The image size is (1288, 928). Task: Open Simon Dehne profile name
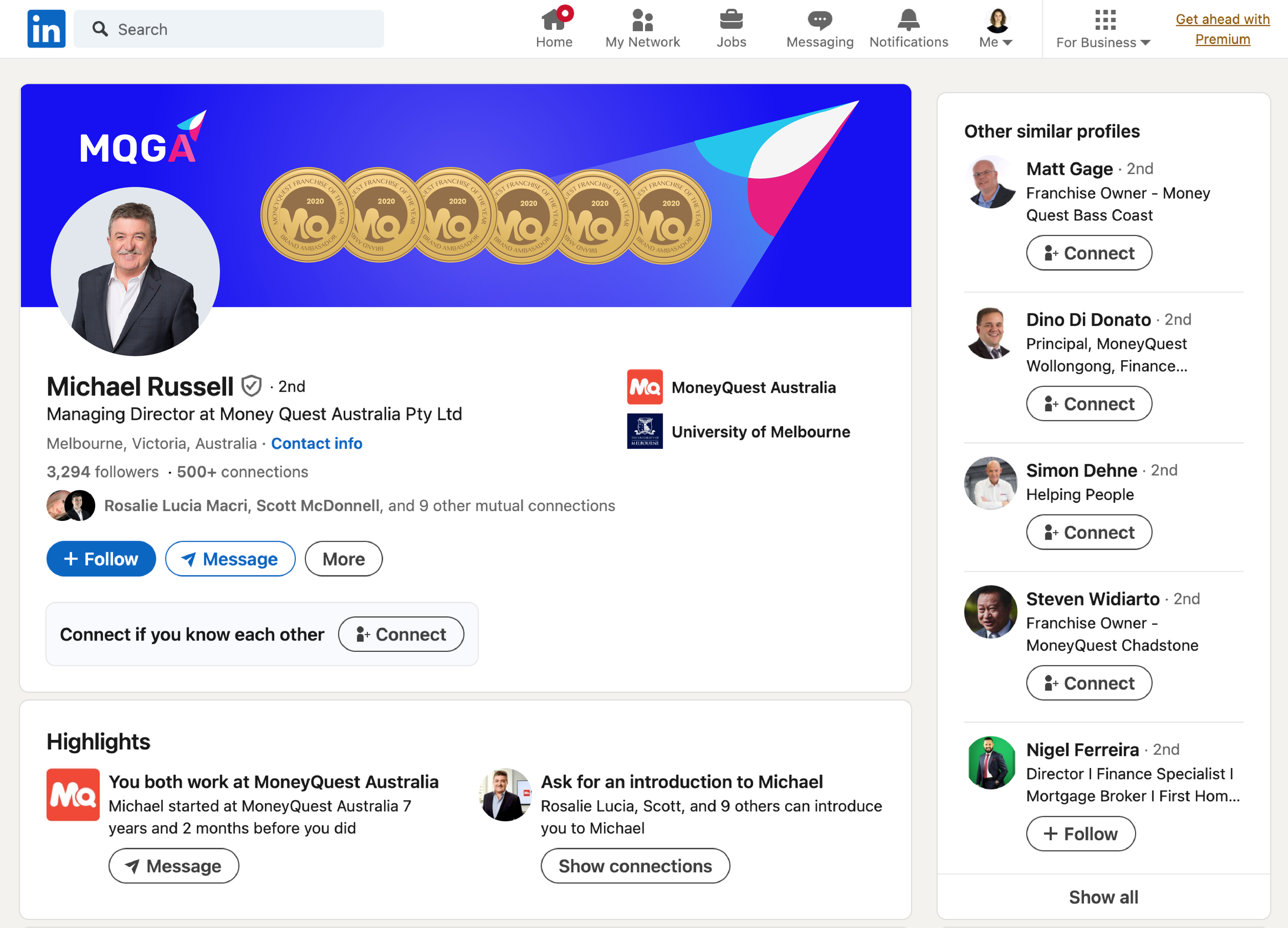(1081, 470)
